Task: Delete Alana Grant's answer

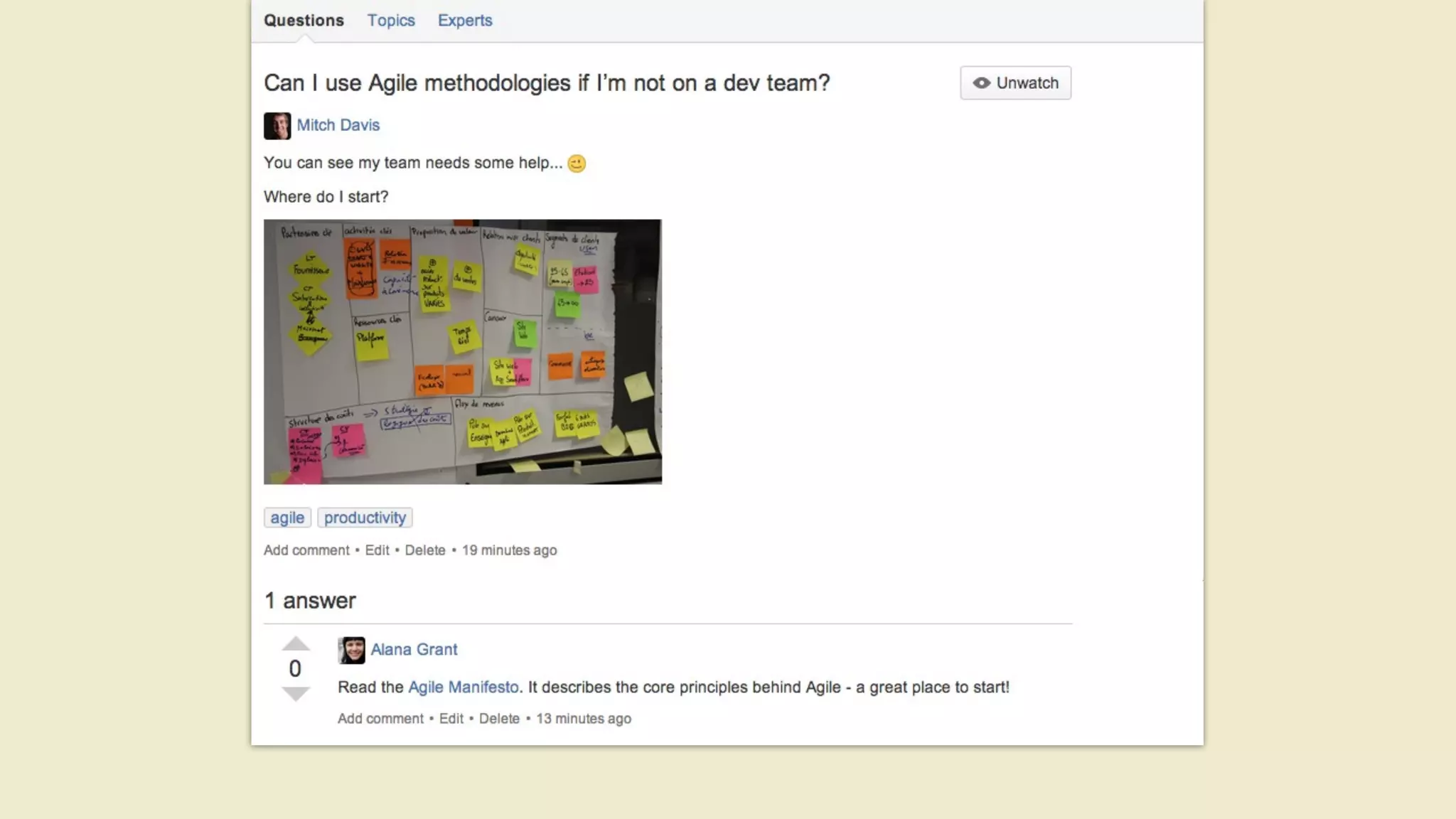Action: tap(499, 719)
